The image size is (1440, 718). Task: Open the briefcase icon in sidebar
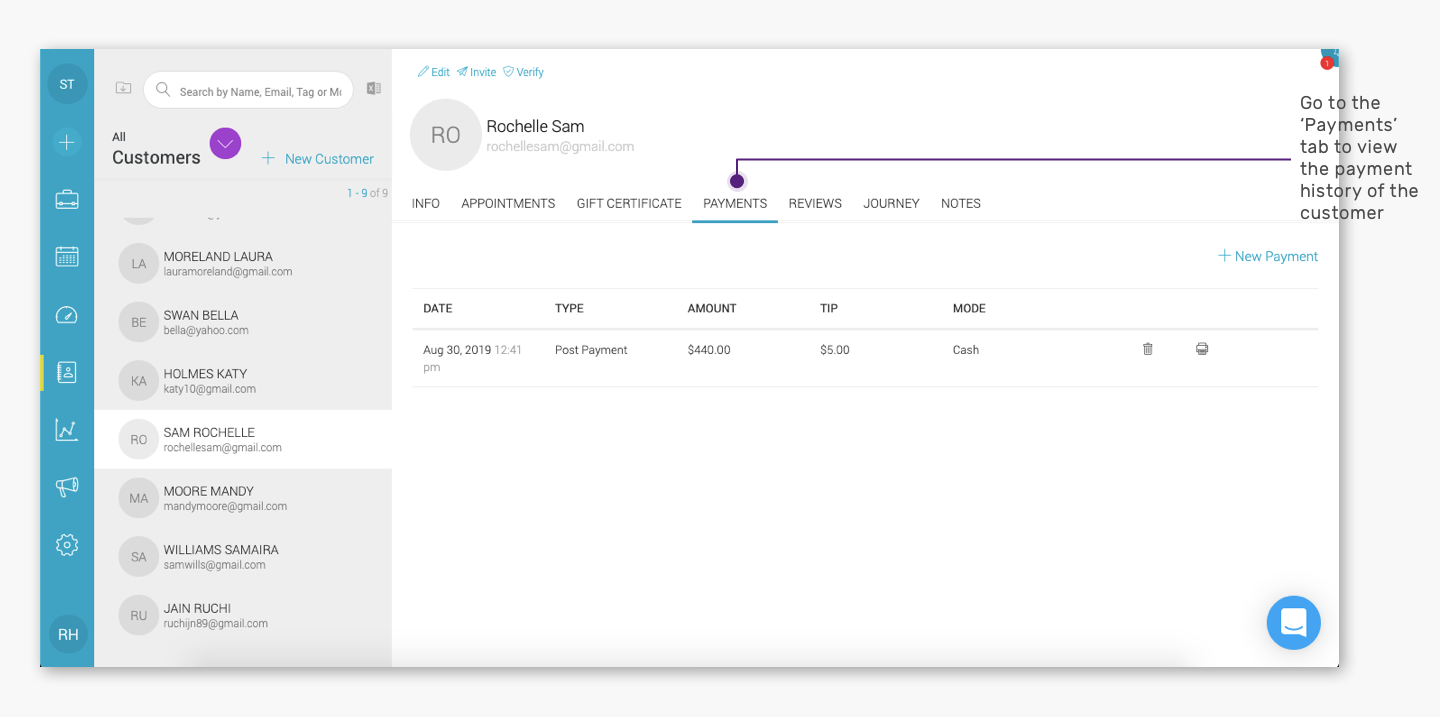(67, 199)
